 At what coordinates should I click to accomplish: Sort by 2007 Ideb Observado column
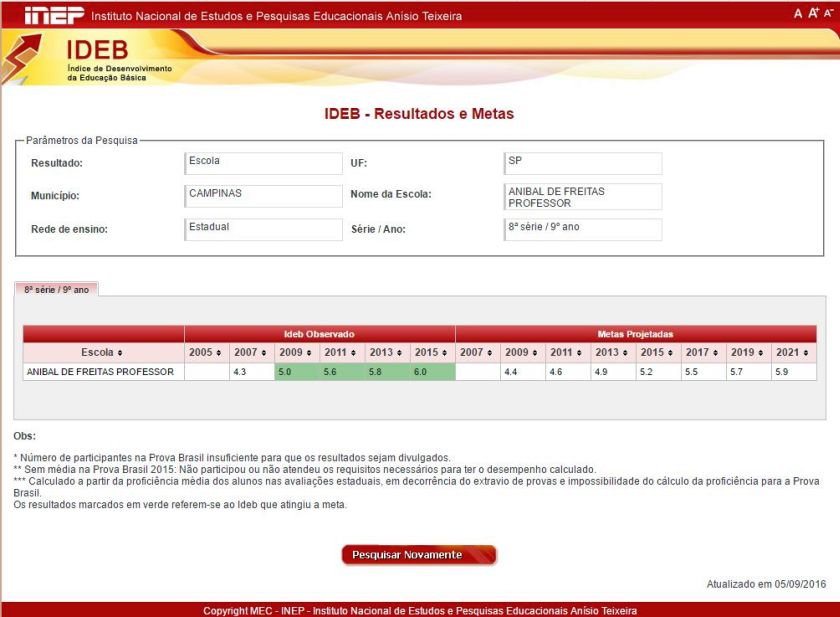pos(251,352)
